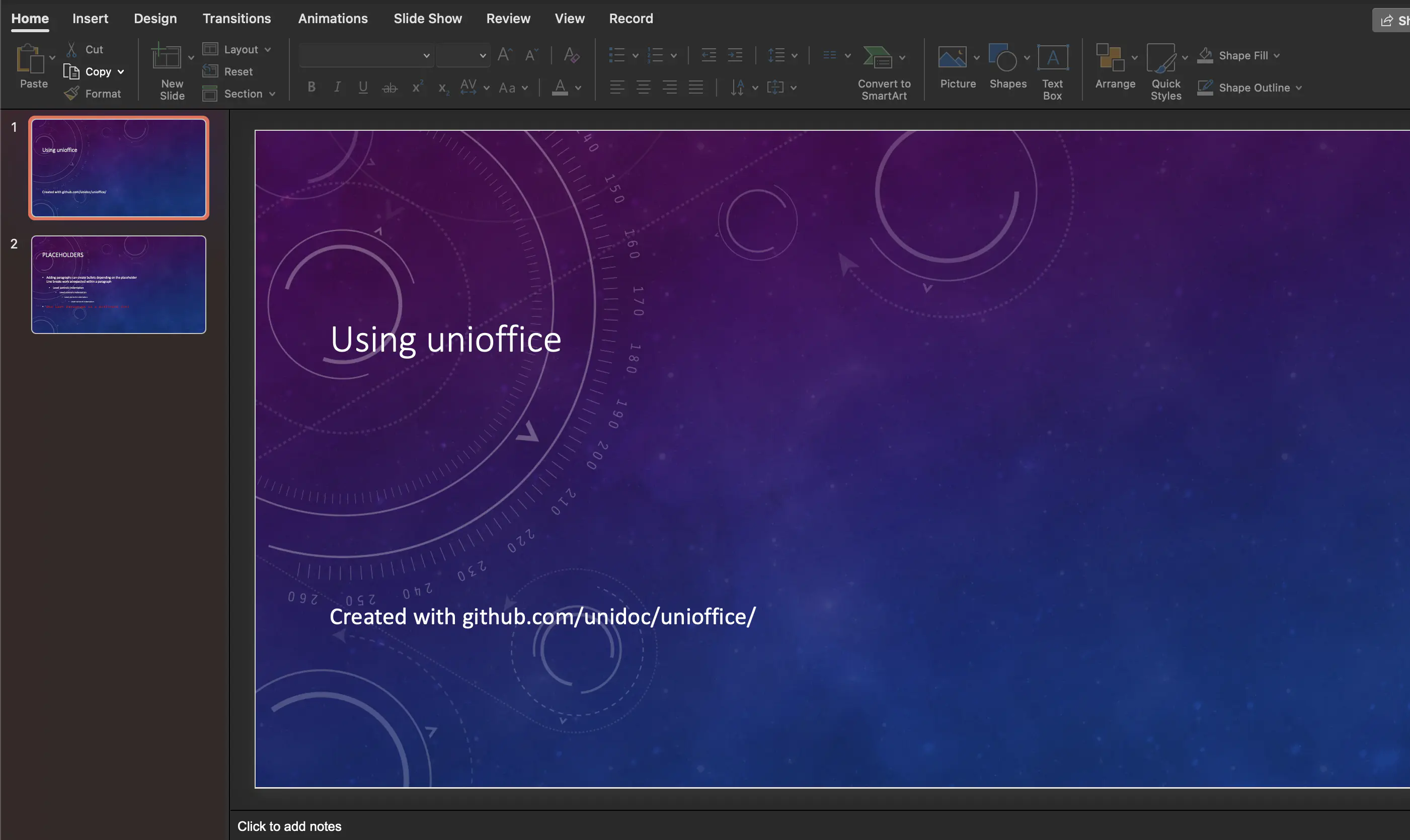
Task: Toggle Bold formatting
Action: tap(311, 87)
